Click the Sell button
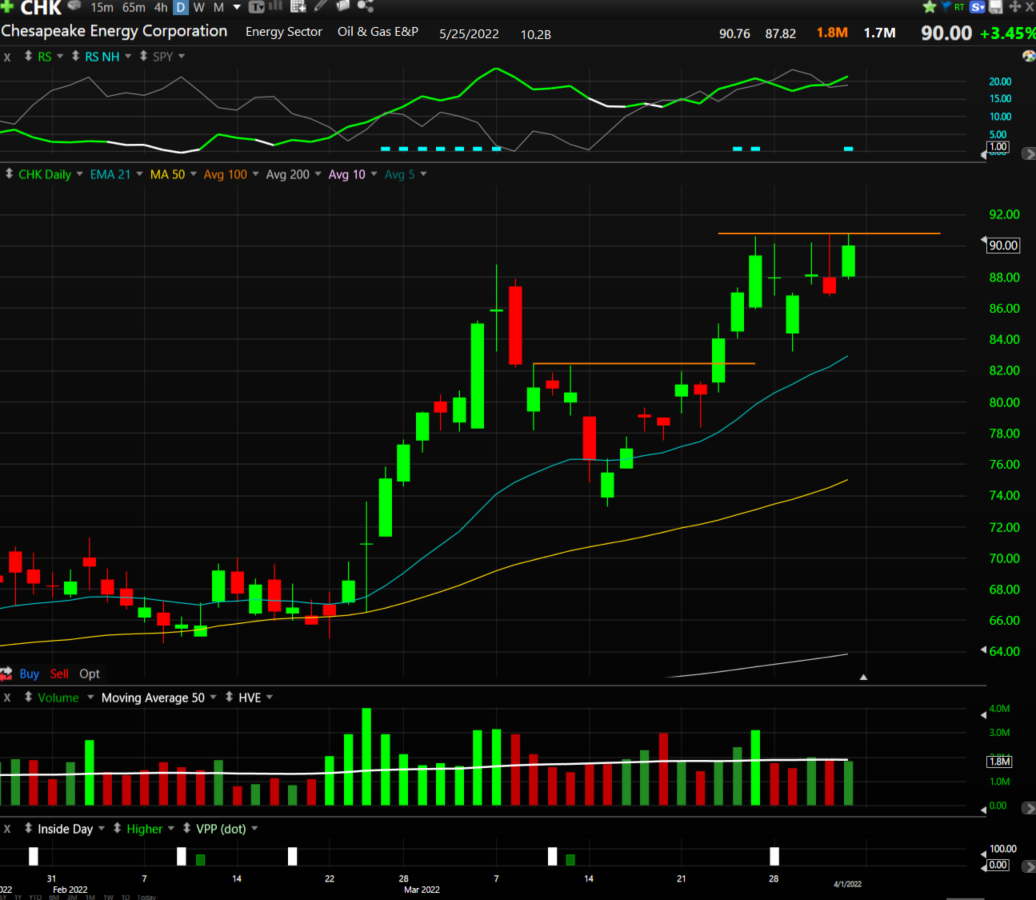 (x=59, y=673)
